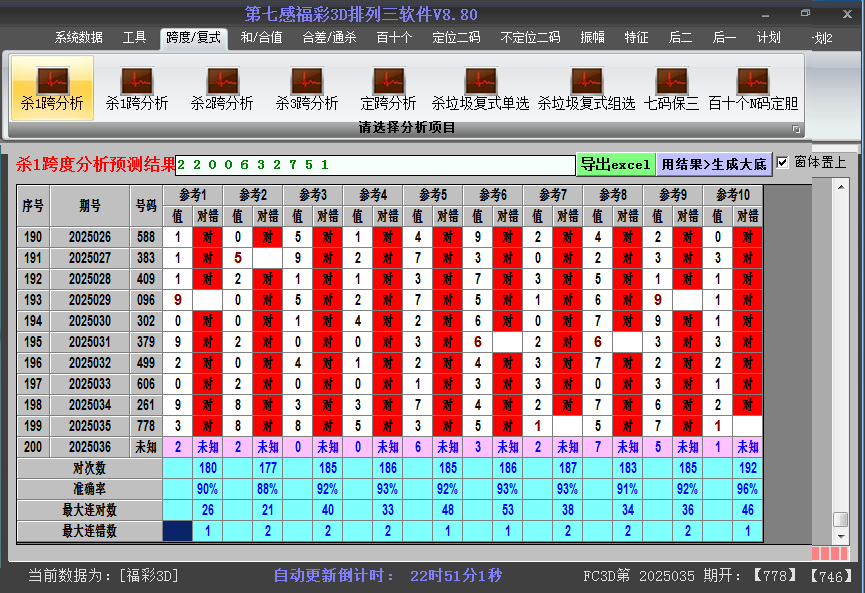Click the 177 correct-count value
Screen dimensions: 865x593
[x=268, y=468]
